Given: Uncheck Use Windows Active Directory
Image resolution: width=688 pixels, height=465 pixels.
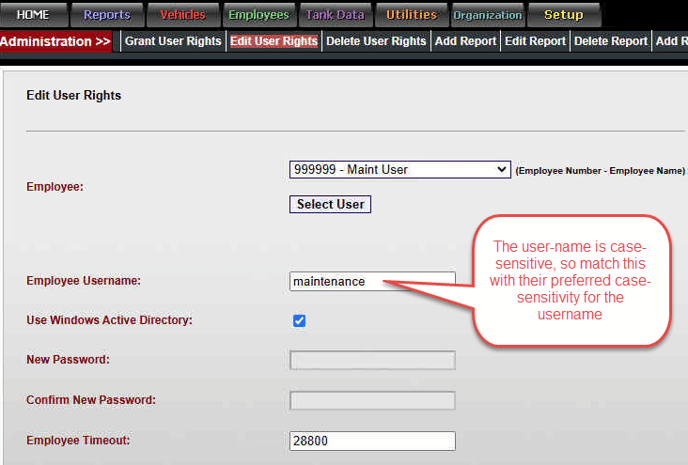Looking at the screenshot, I should [x=299, y=321].
